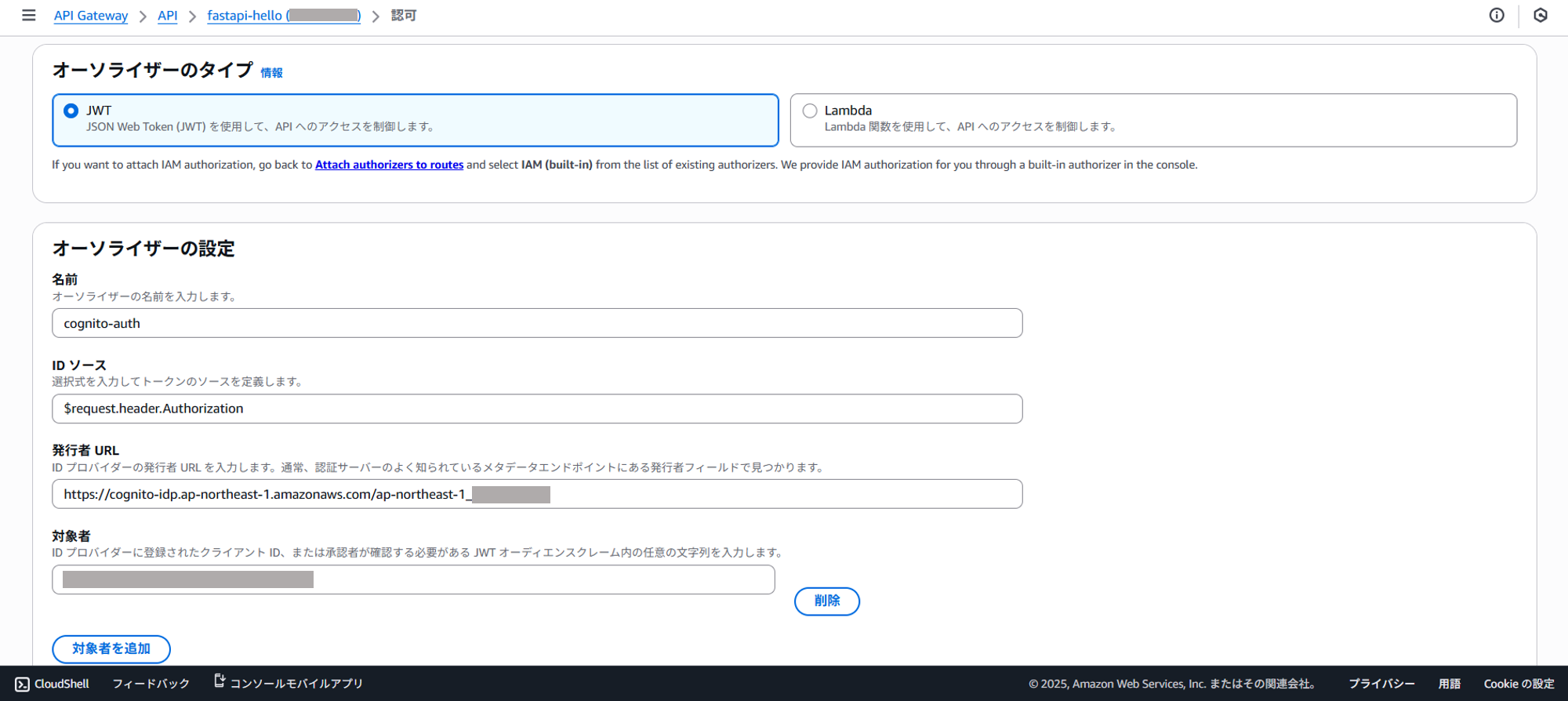This screenshot has height=701, width=1568.
Task: Select the 対象者 label
Action: [71, 536]
